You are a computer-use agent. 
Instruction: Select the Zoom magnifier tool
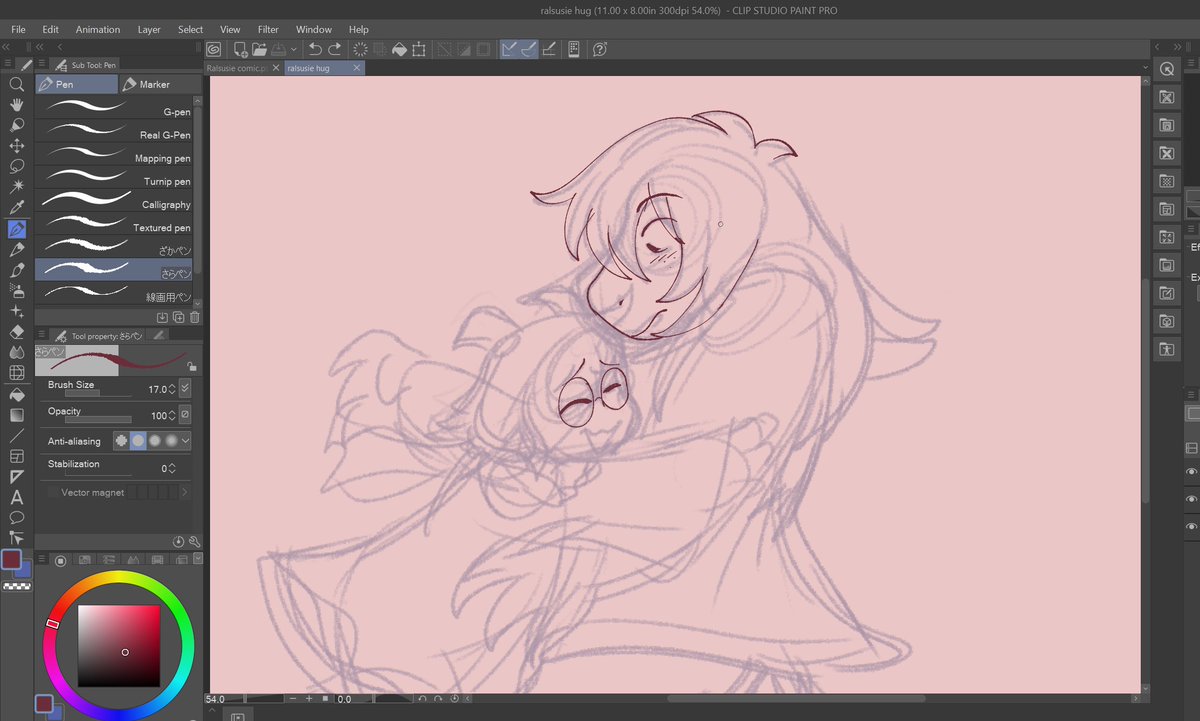(x=17, y=85)
